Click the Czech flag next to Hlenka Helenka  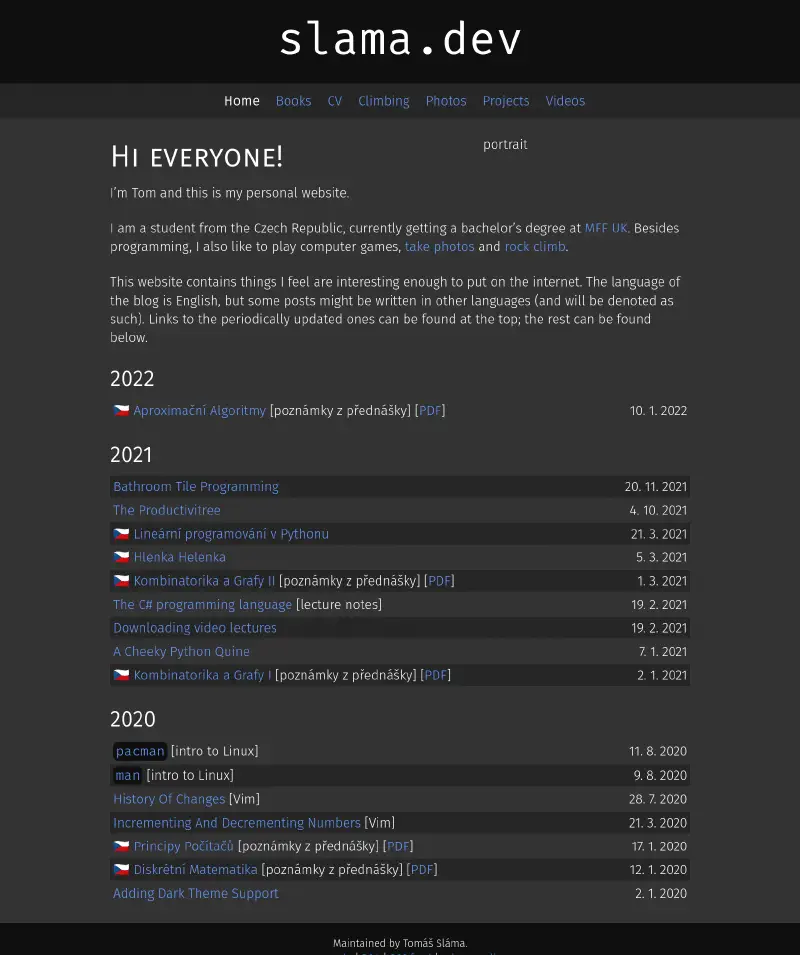[121, 558]
